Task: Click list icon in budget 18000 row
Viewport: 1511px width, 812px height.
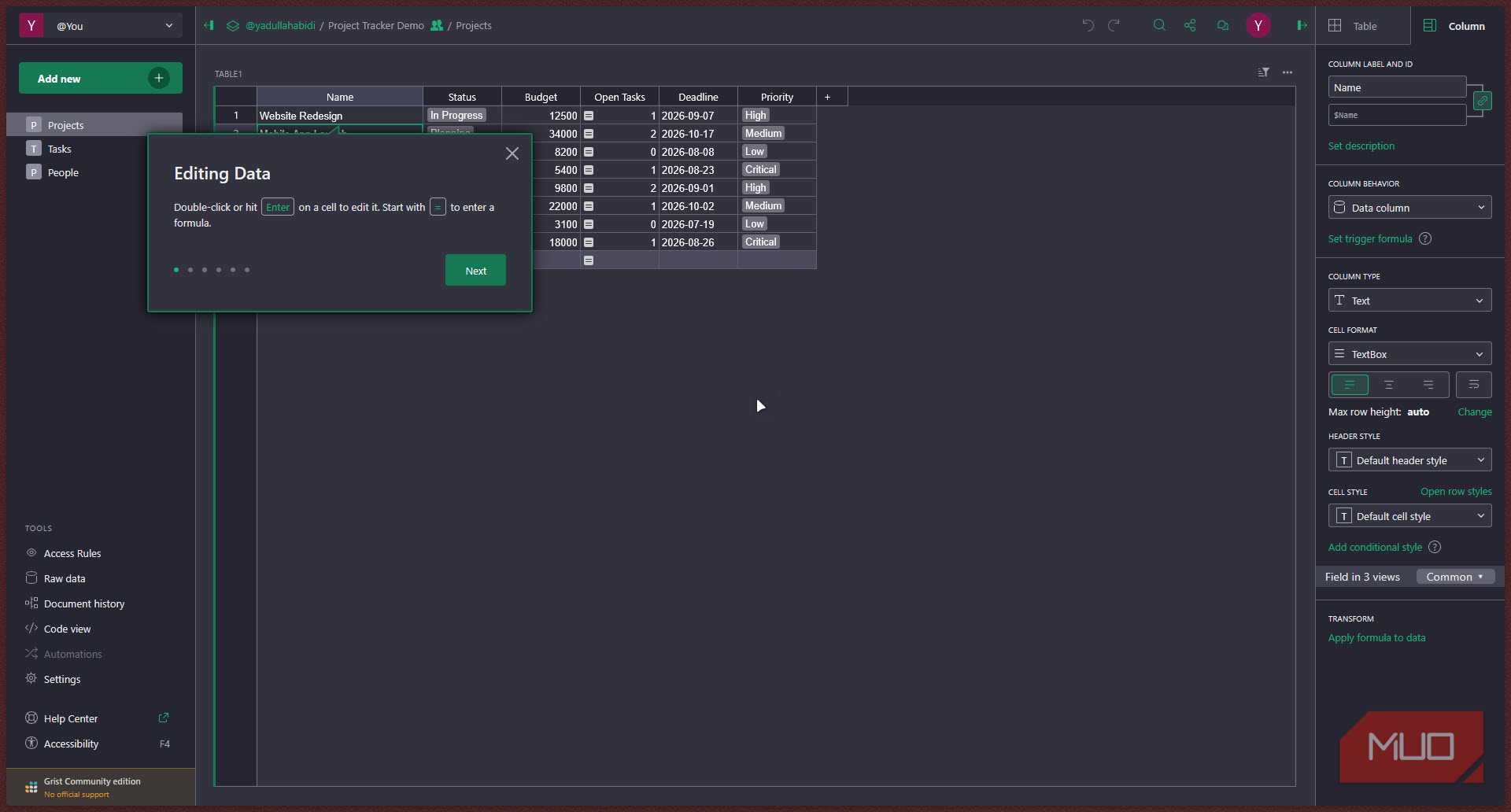Action: click(x=589, y=242)
